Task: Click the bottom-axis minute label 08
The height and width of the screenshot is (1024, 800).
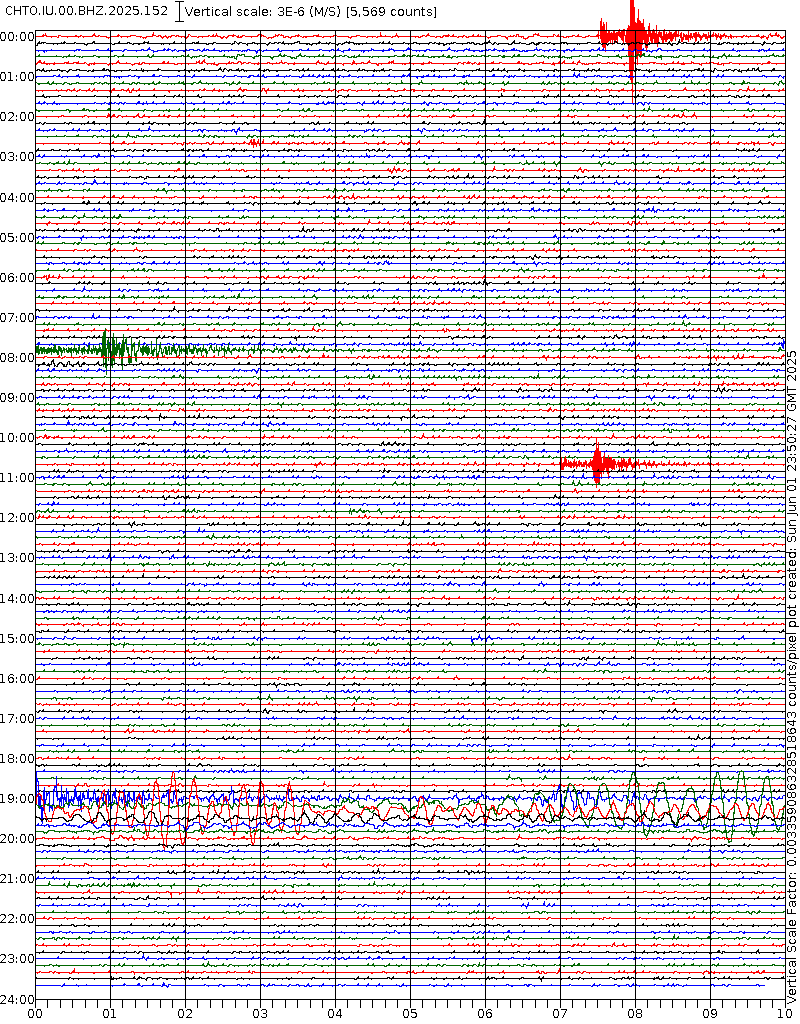Action: pos(635,1014)
